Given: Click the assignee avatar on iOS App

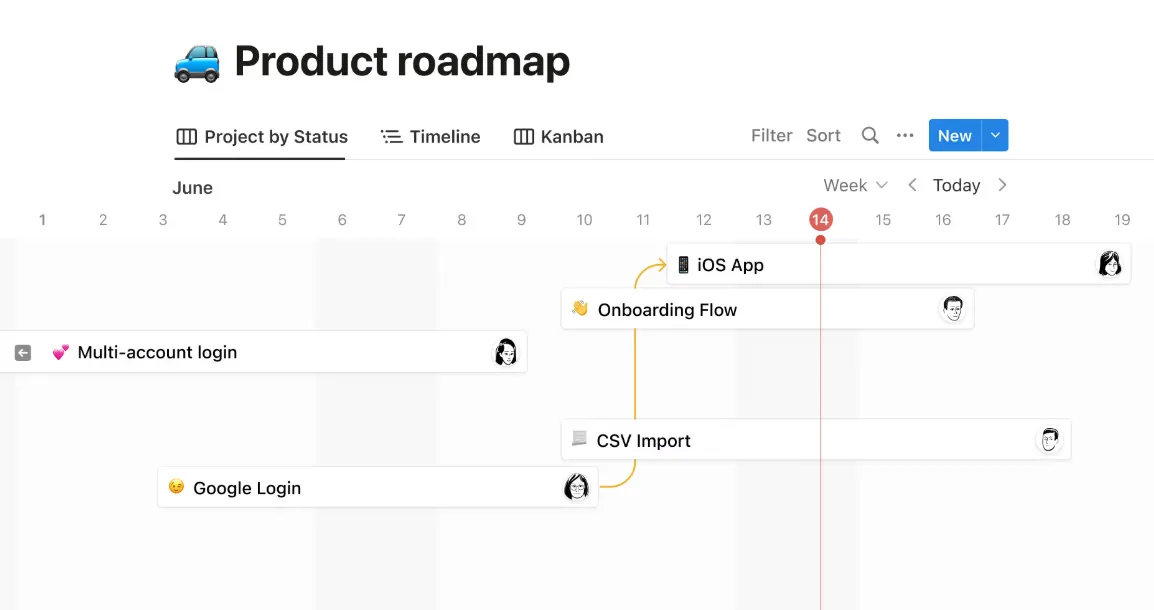Looking at the screenshot, I should [x=1109, y=264].
